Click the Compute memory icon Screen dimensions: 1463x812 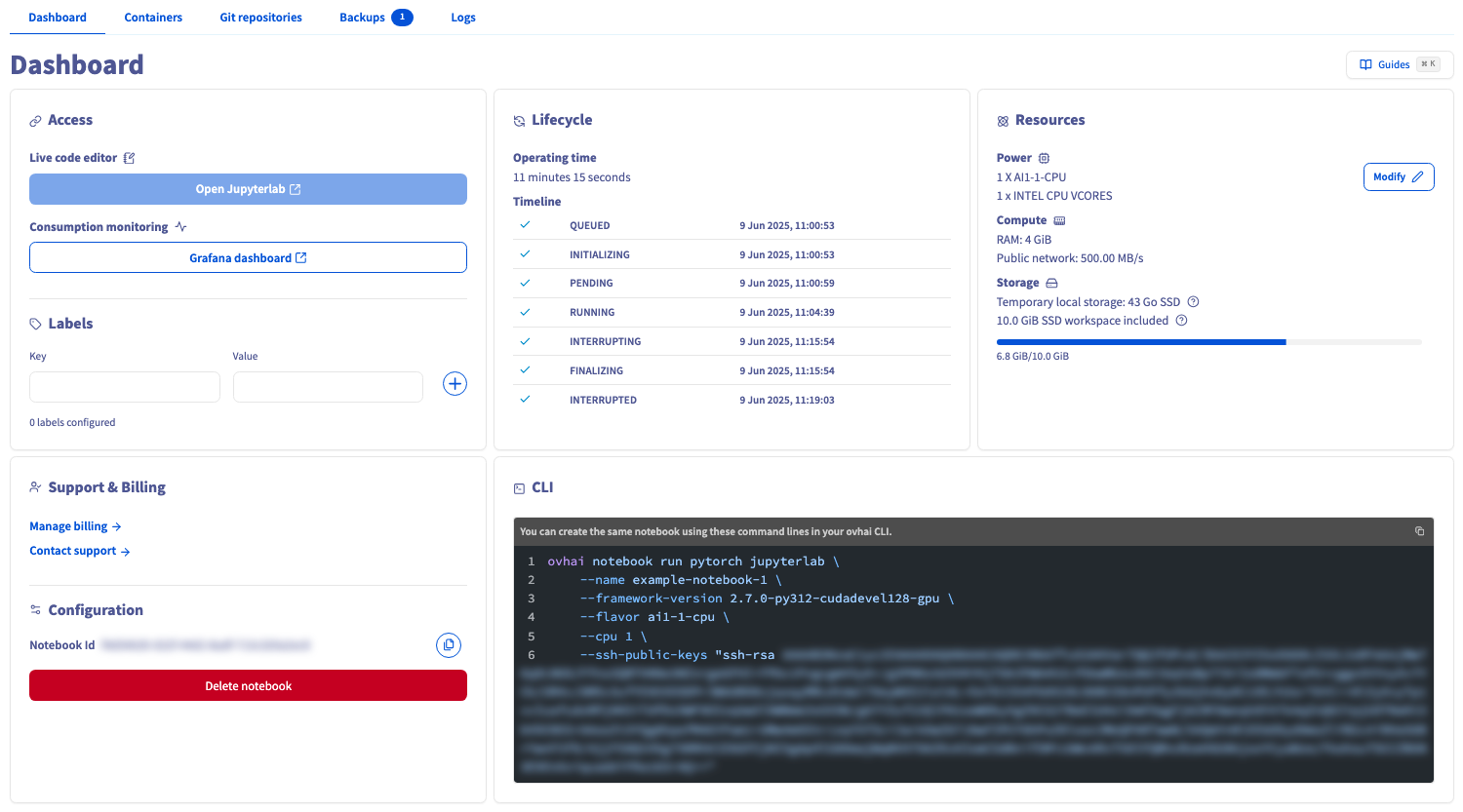(1059, 220)
